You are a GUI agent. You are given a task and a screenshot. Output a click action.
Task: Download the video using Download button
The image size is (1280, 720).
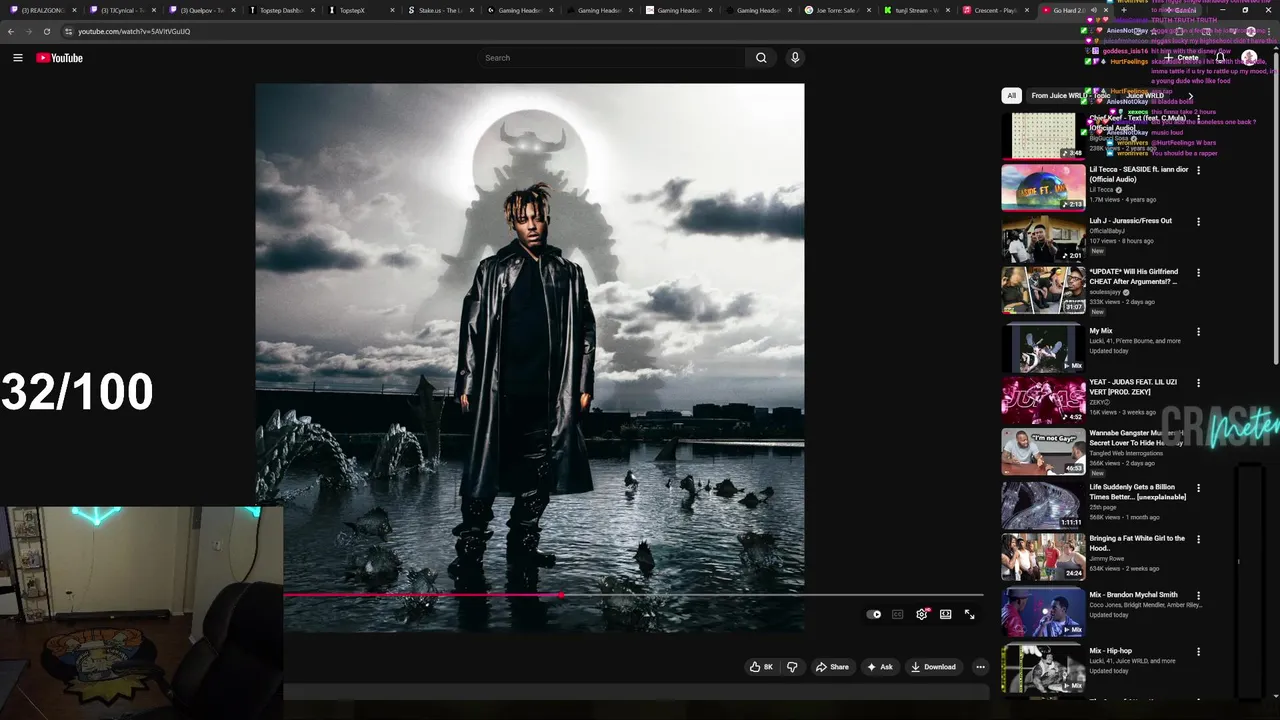click(934, 667)
